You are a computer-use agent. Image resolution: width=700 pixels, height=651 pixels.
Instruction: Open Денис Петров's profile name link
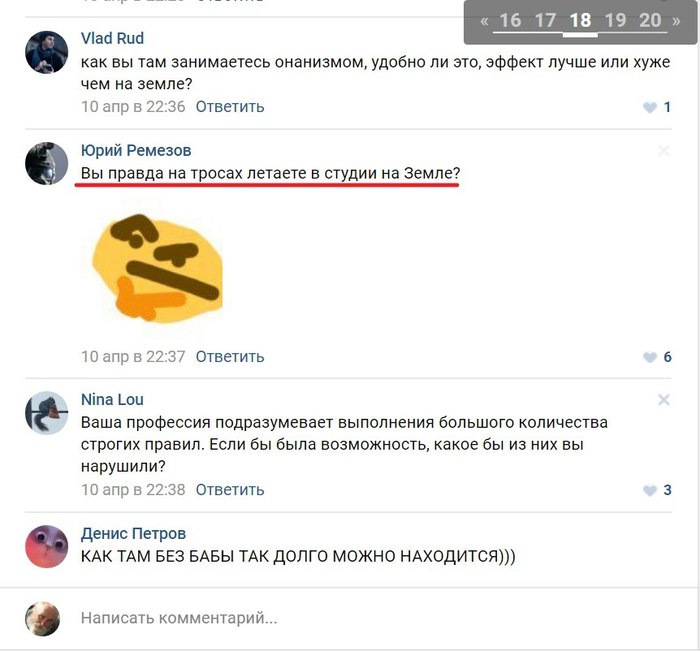click(133, 534)
